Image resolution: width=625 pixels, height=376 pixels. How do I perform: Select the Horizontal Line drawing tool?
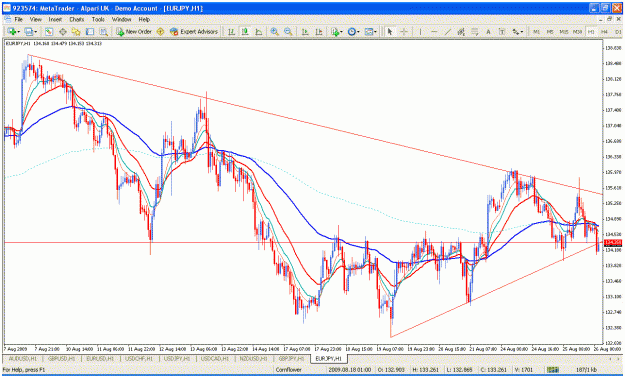(x=434, y=31)
